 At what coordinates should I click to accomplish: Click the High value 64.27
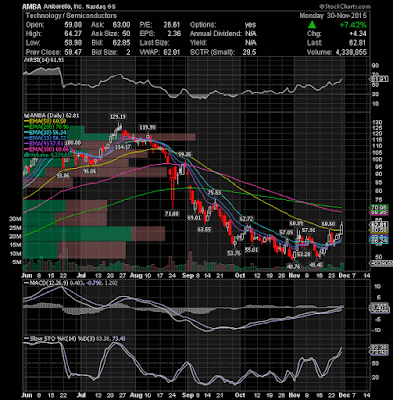pos(73,34)
